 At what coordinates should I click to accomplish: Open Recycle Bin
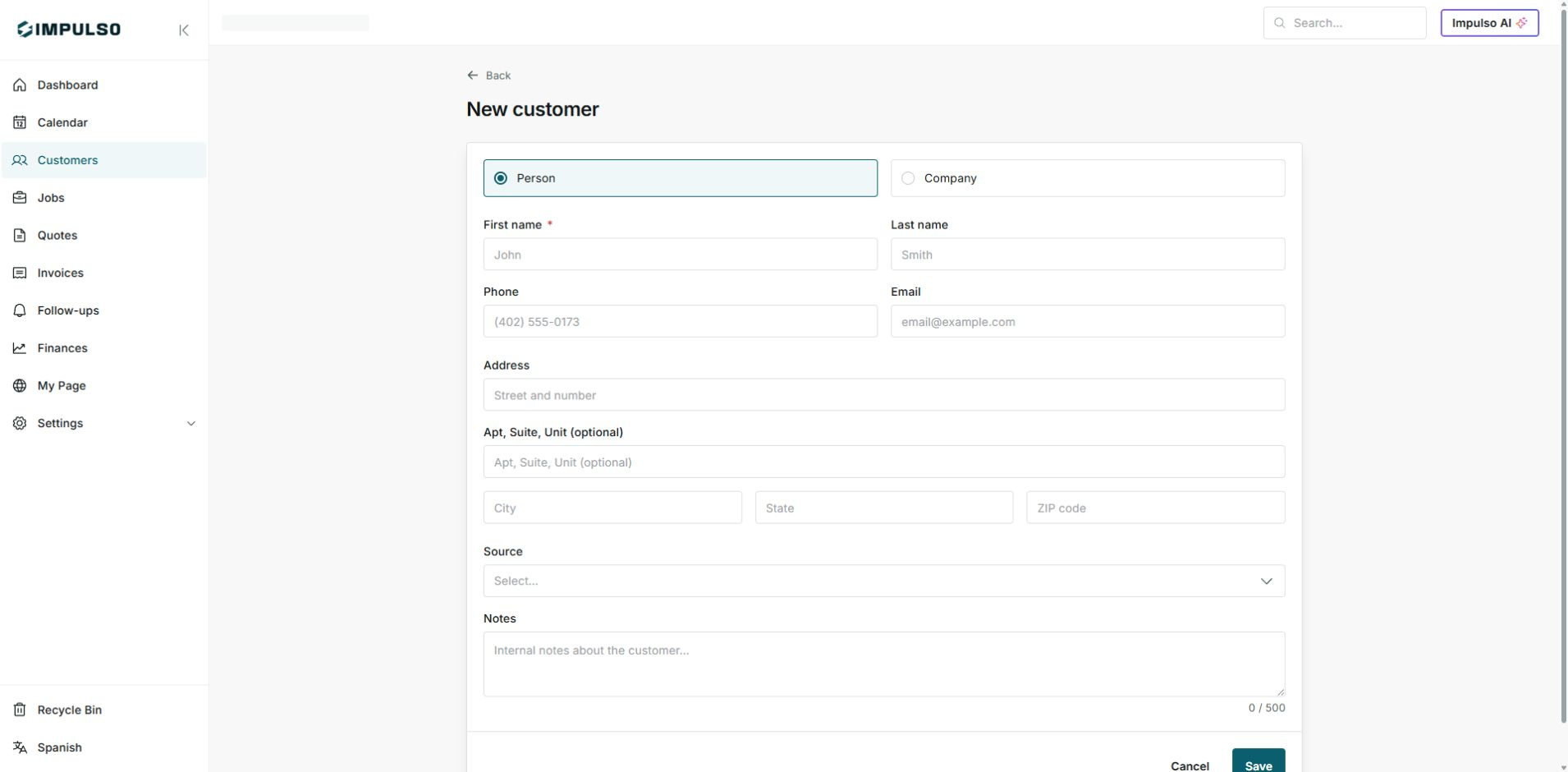point(104,710)
